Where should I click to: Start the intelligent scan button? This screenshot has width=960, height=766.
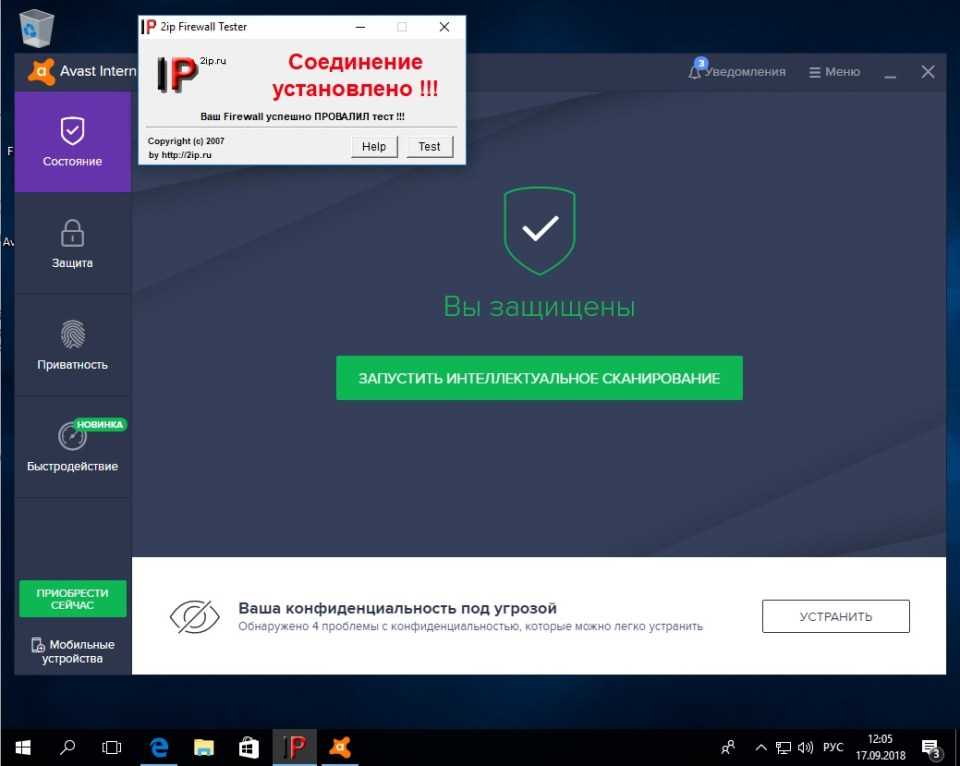pos(539,378)
